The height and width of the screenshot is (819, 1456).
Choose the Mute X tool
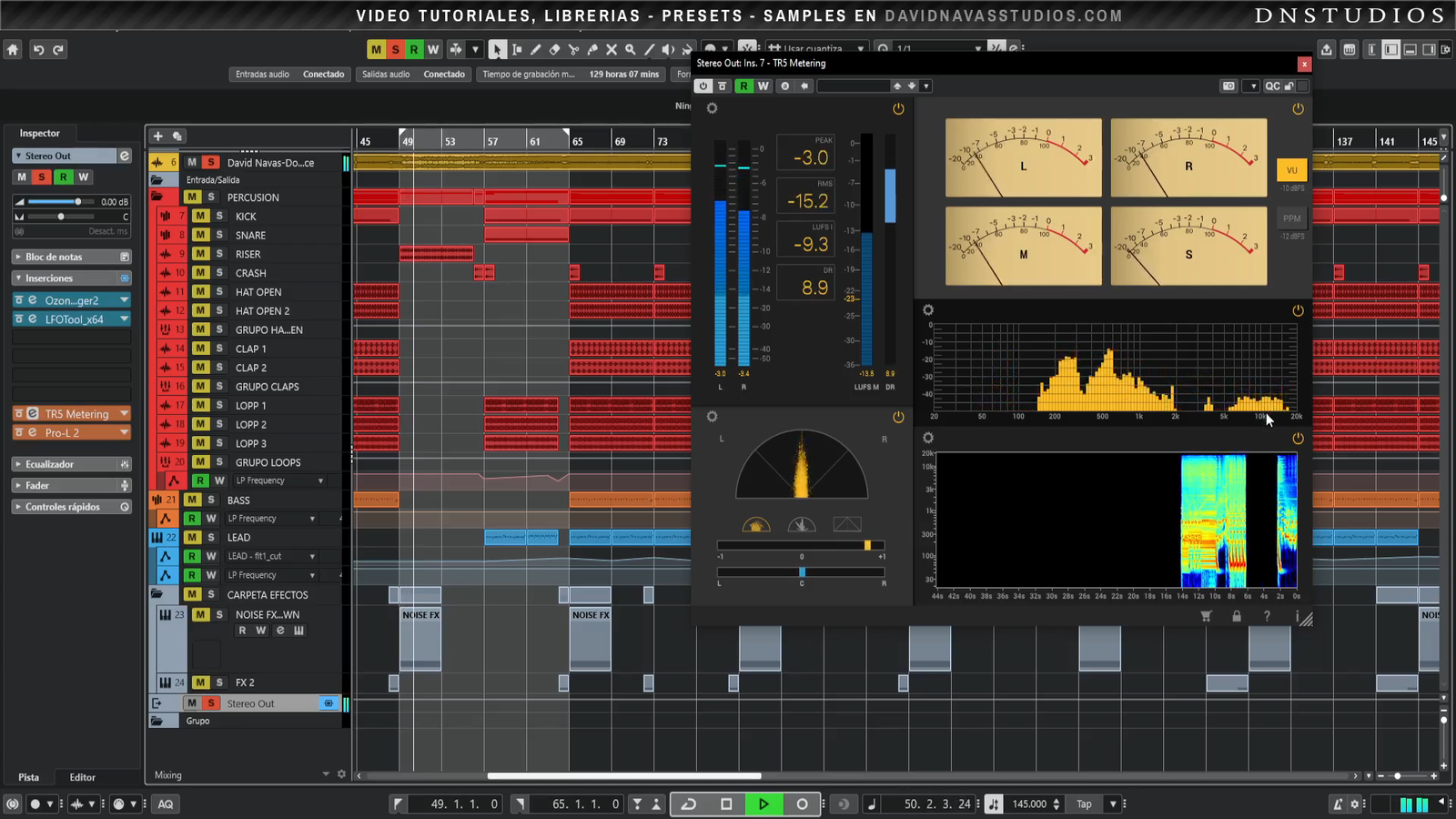point(612,50)
